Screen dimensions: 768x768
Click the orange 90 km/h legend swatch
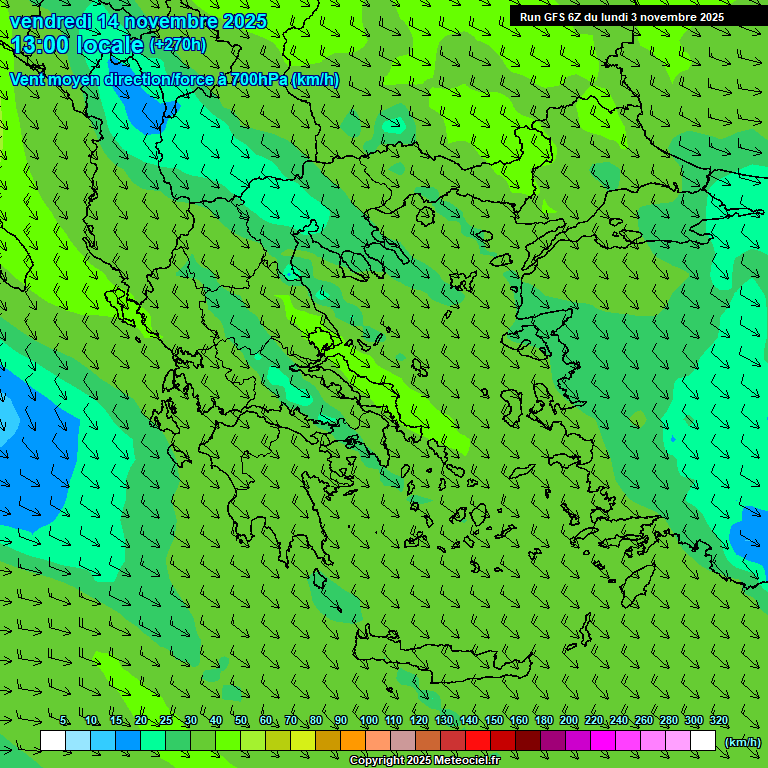[353, 741]
